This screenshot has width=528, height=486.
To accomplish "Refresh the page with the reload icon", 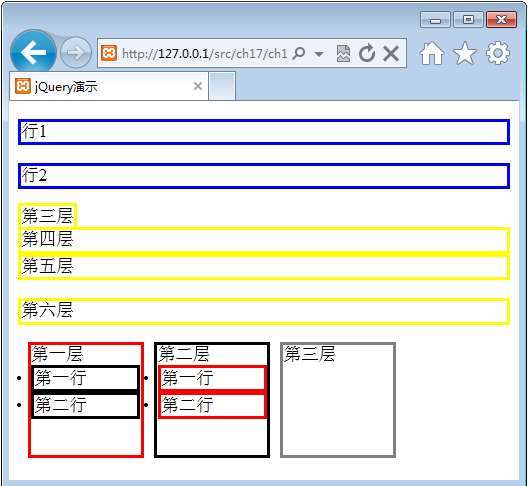I will pyautogui.click(x=367, y=53).
